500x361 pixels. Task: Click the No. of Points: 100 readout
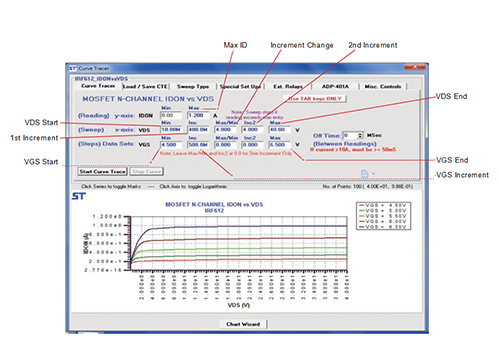[x=367, y=186]
